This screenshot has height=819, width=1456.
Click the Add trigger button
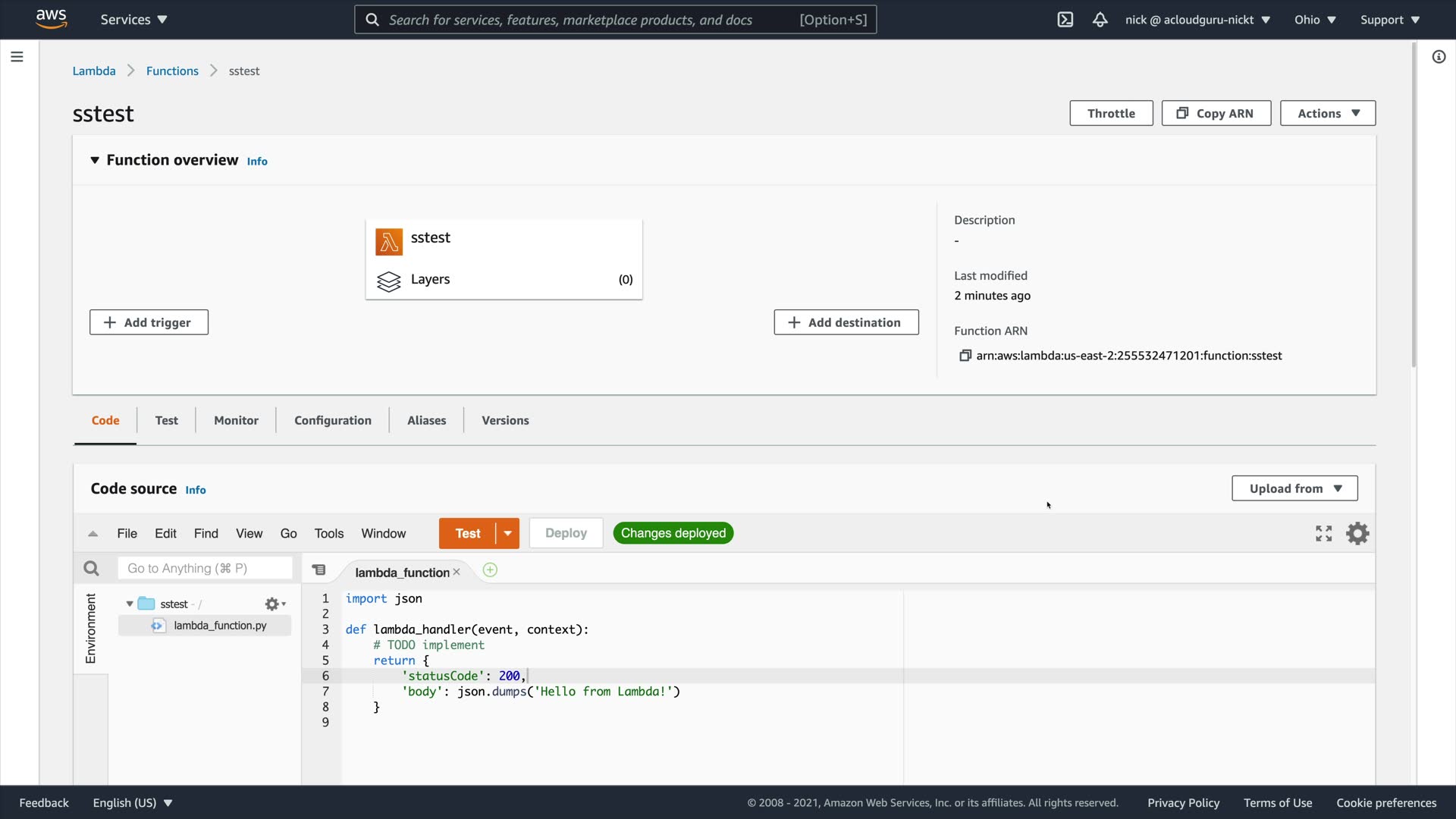pyautogui.click(x=149, y=323)
